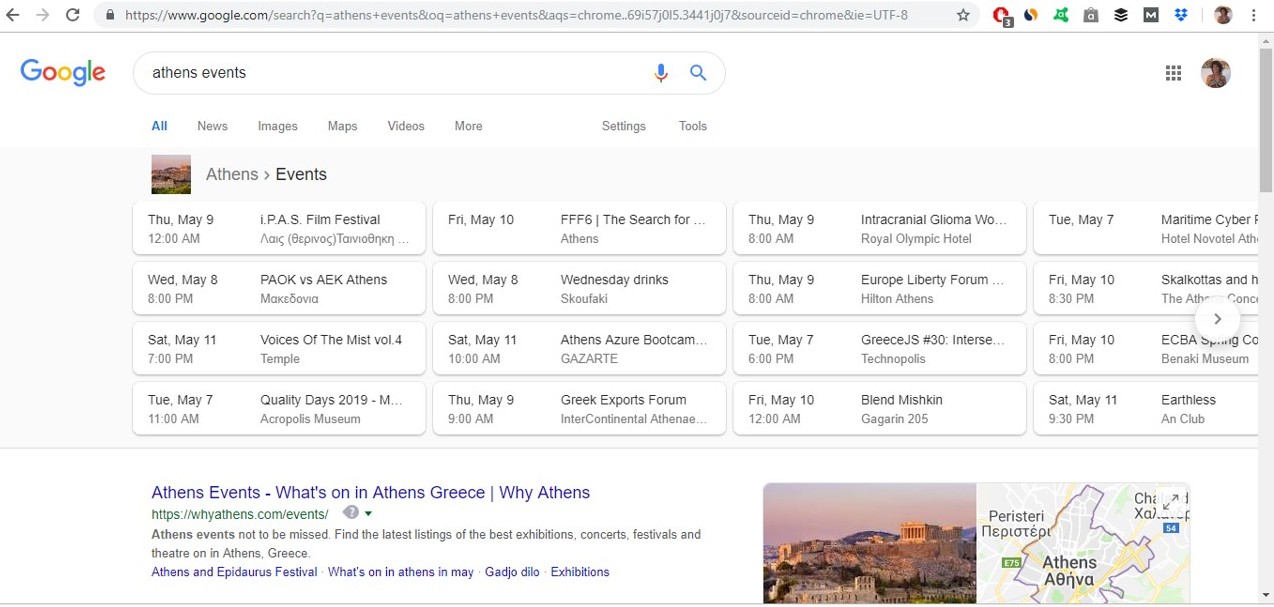
Task: Open the Voices Of The Mist vol.4 event
Action: click(x=279, y=348)
